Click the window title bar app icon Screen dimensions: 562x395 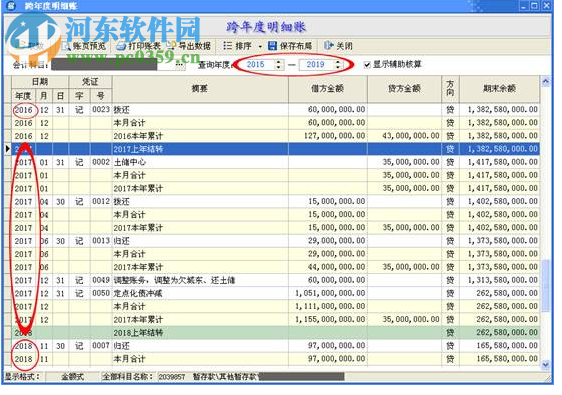point(11,5)
